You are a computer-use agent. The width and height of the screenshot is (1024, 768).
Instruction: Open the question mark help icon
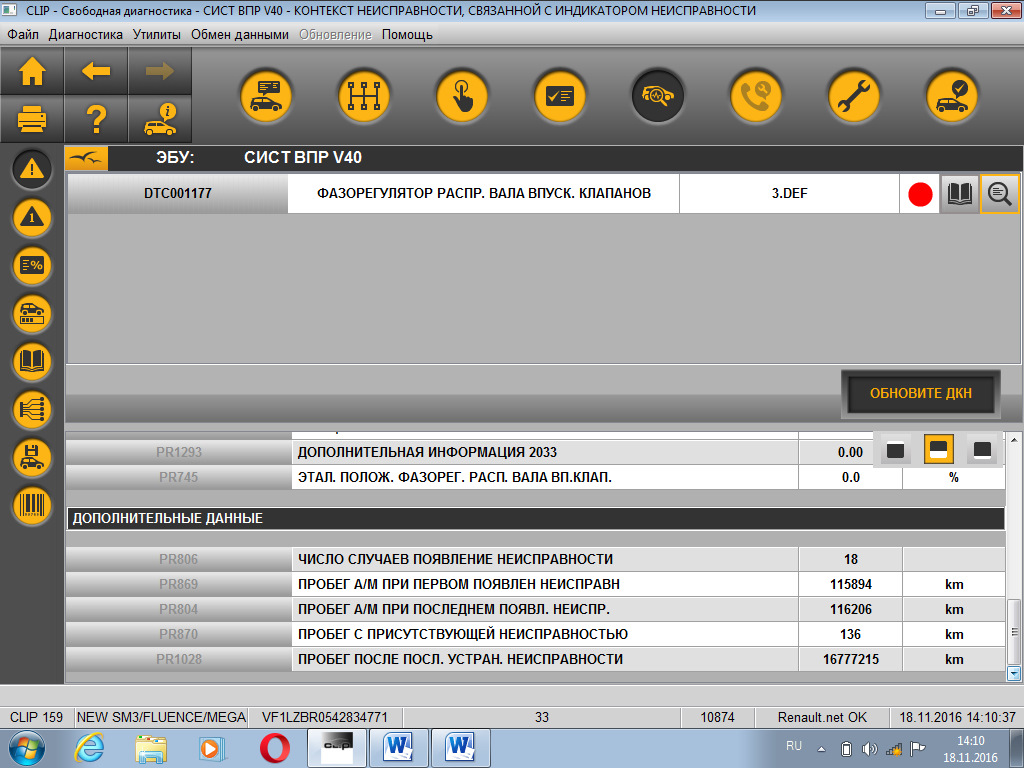(x=96, y=119)
